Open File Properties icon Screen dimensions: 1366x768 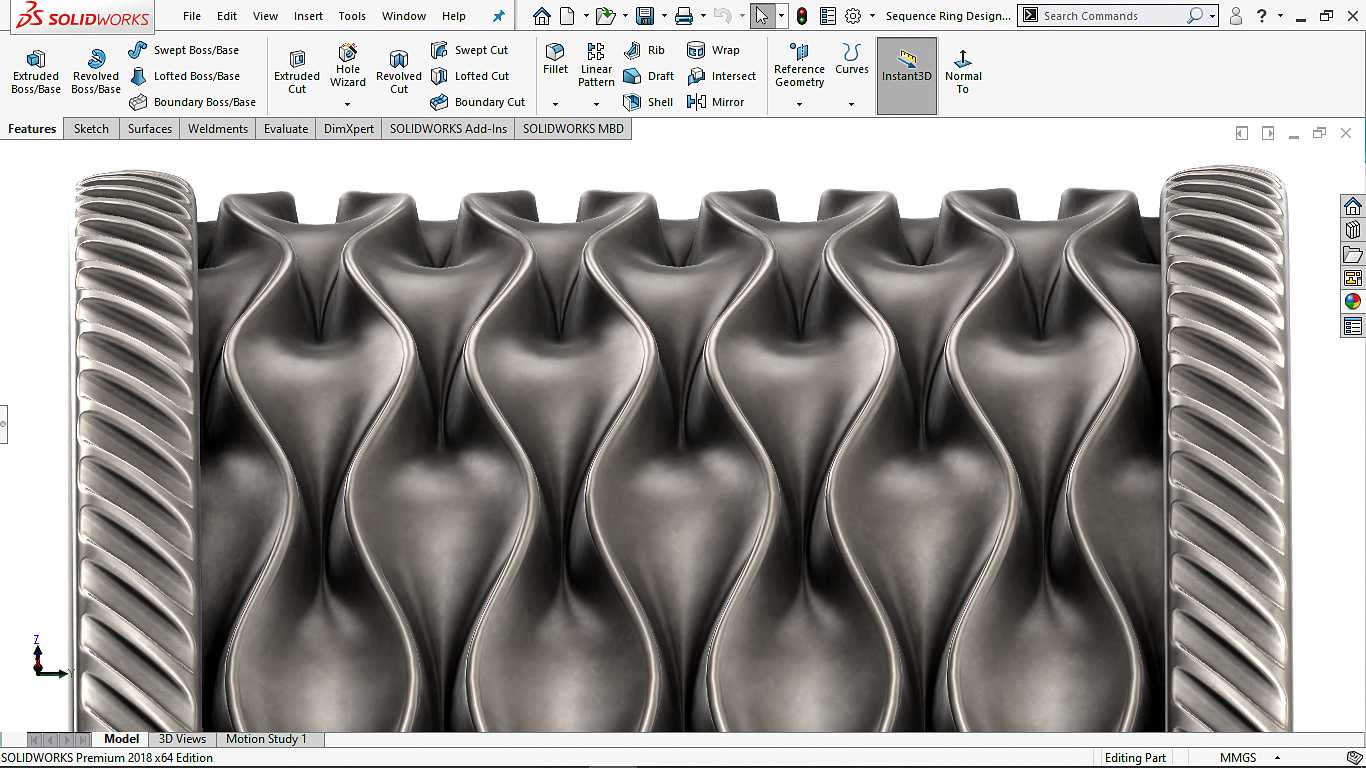point(828,16)
